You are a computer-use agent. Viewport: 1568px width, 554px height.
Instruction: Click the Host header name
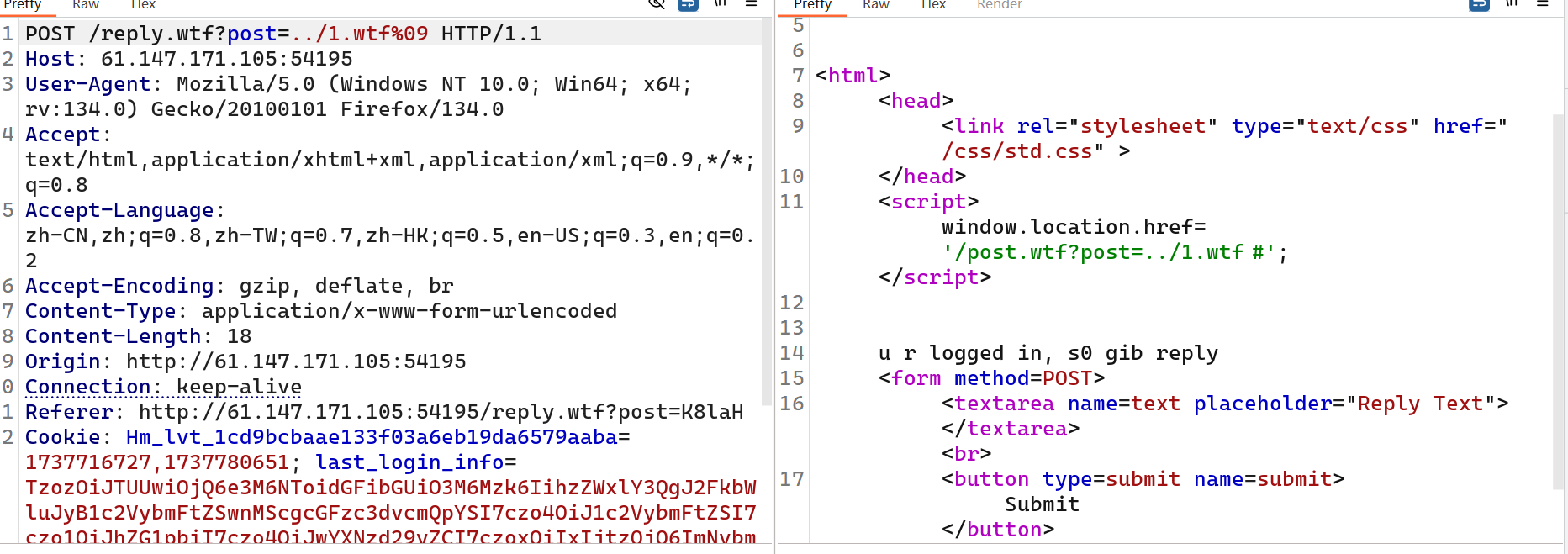pyautogui.click(x=50, y=59)
